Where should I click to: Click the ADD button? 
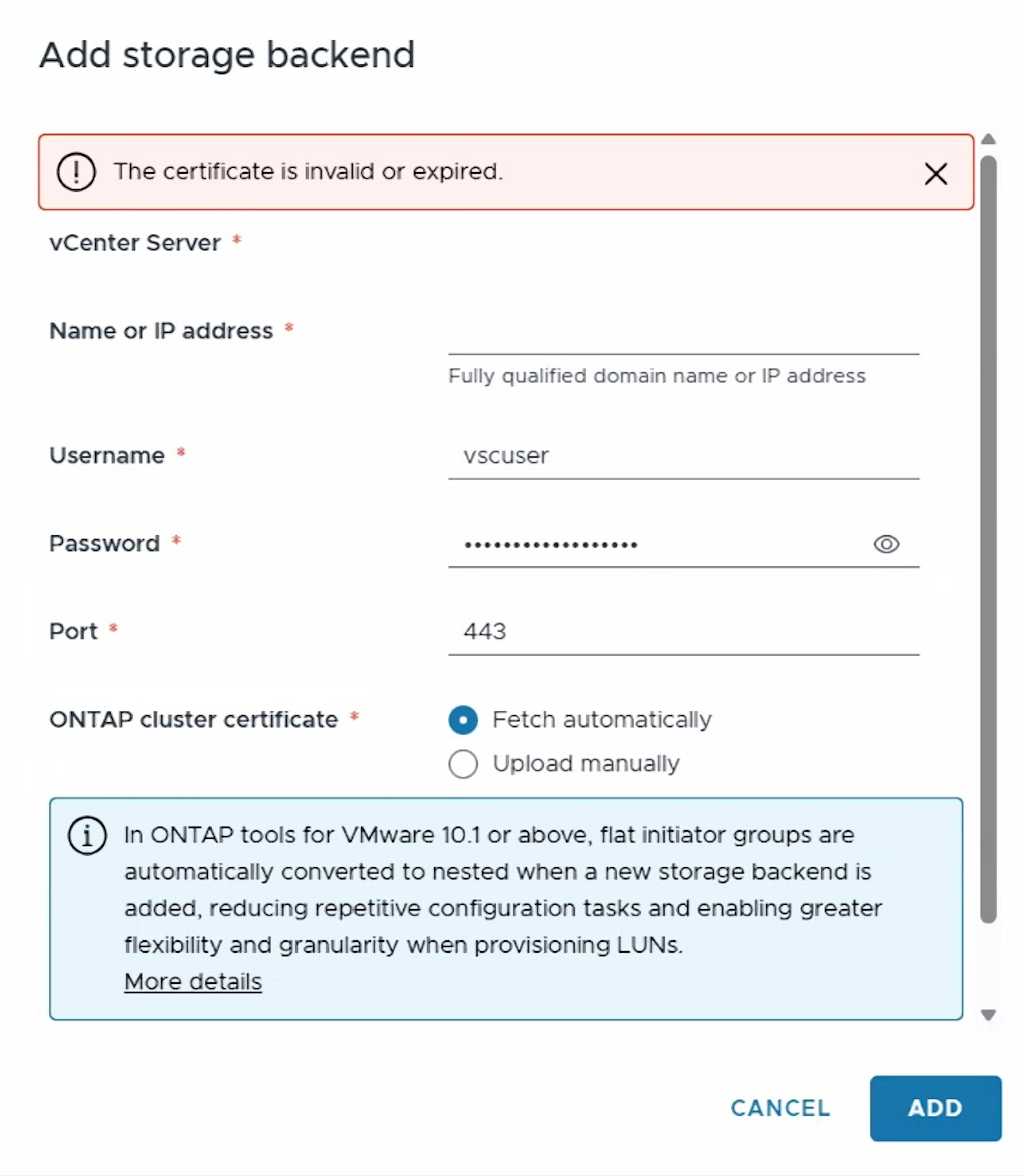point(935,1108)
